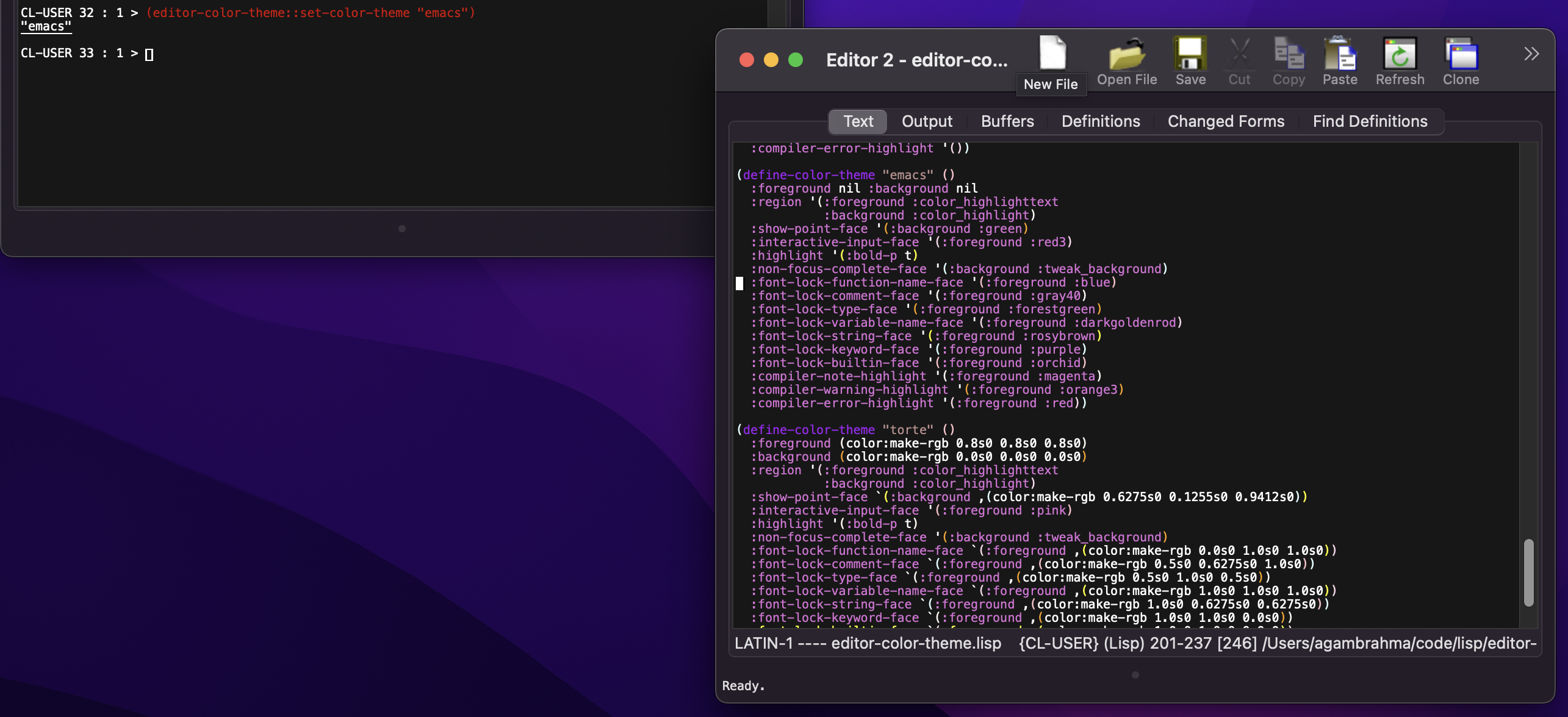Select the Text tab
1568x717 pixels.
tap(858, 121)
